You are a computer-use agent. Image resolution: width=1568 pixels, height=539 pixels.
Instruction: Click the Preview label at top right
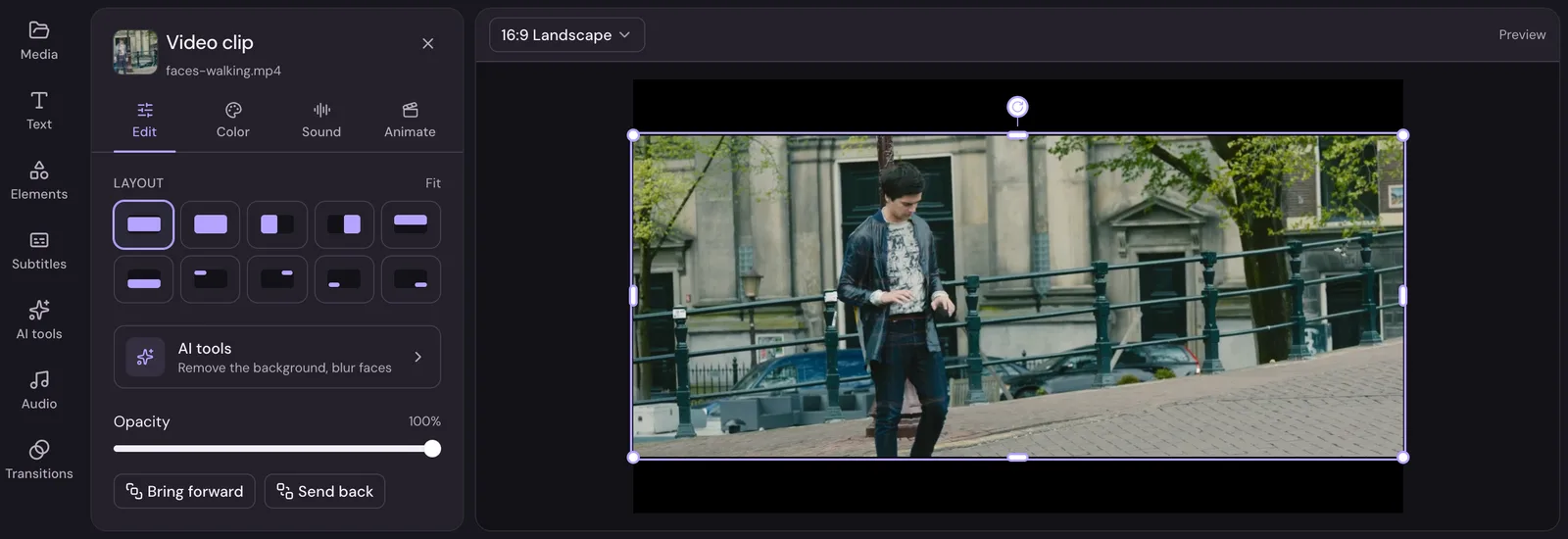tap(1522, 34)
